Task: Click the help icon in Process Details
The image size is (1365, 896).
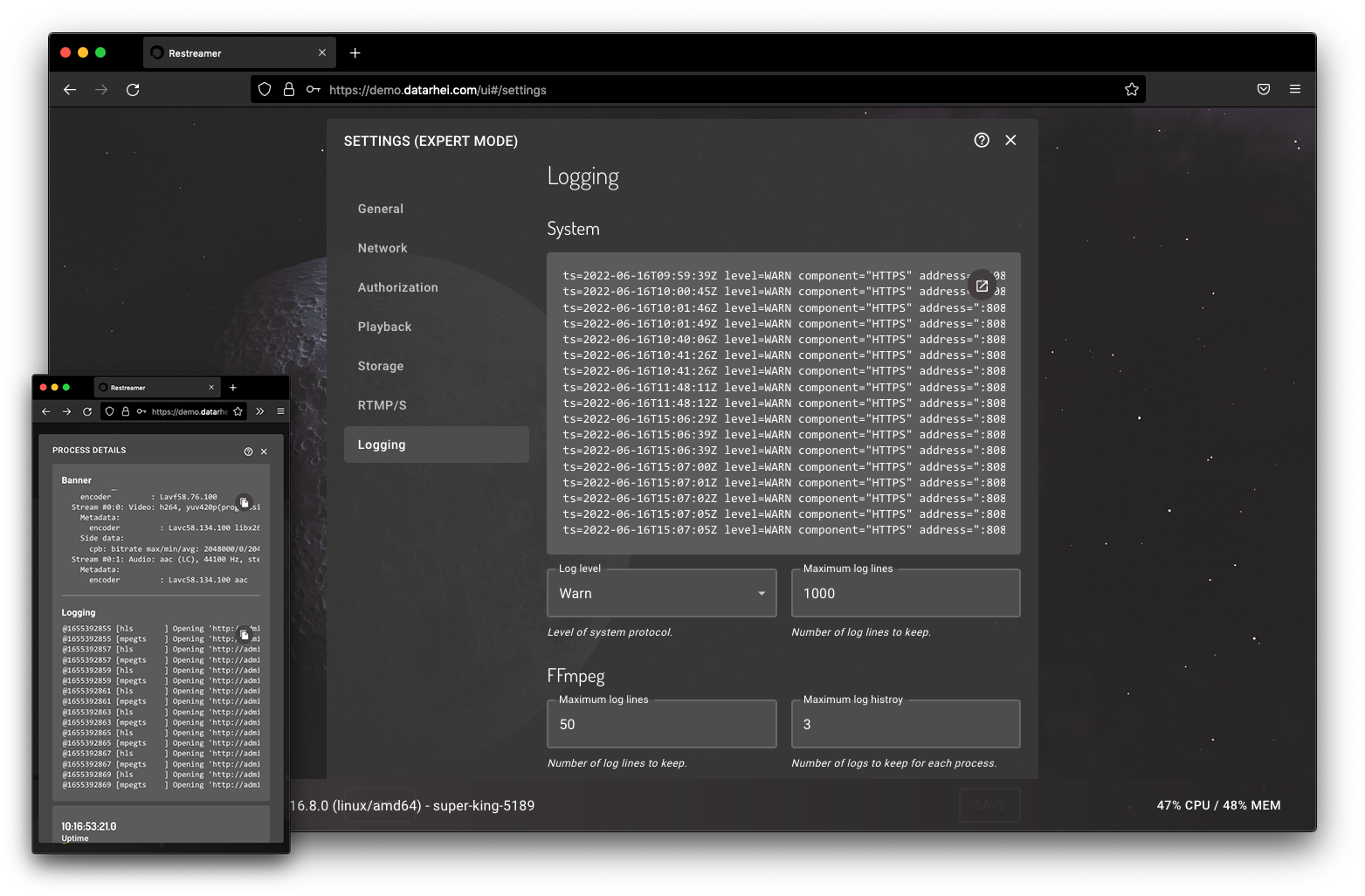Action: click(x=248, y=451)
